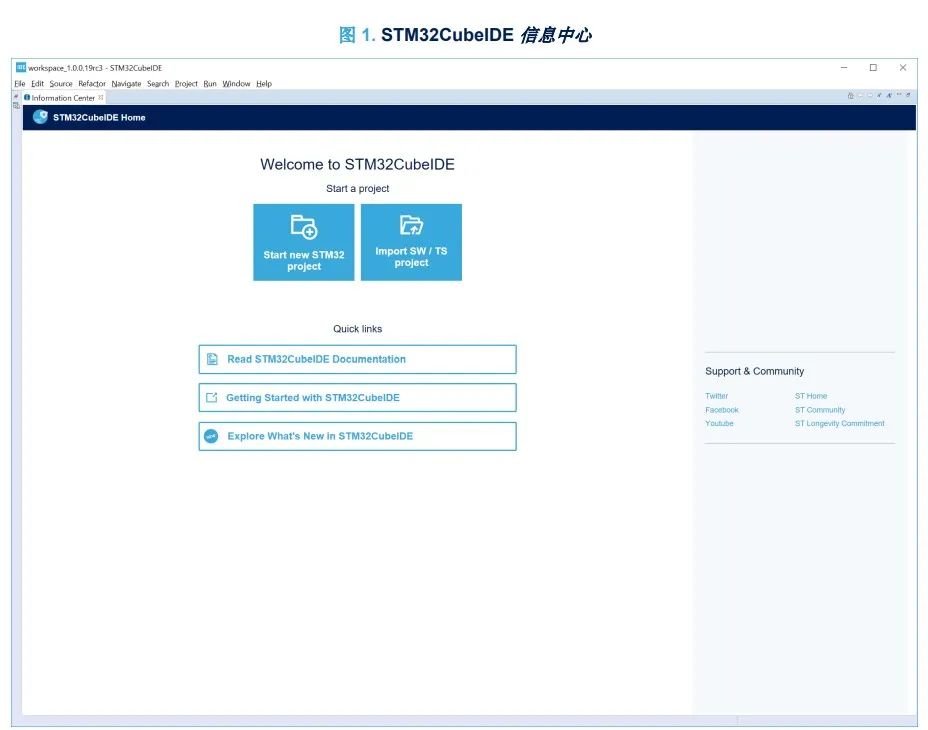Click the restore view icon at the toolbar's far right
This screenshot has width=928, height=730.
pos(908,95)
